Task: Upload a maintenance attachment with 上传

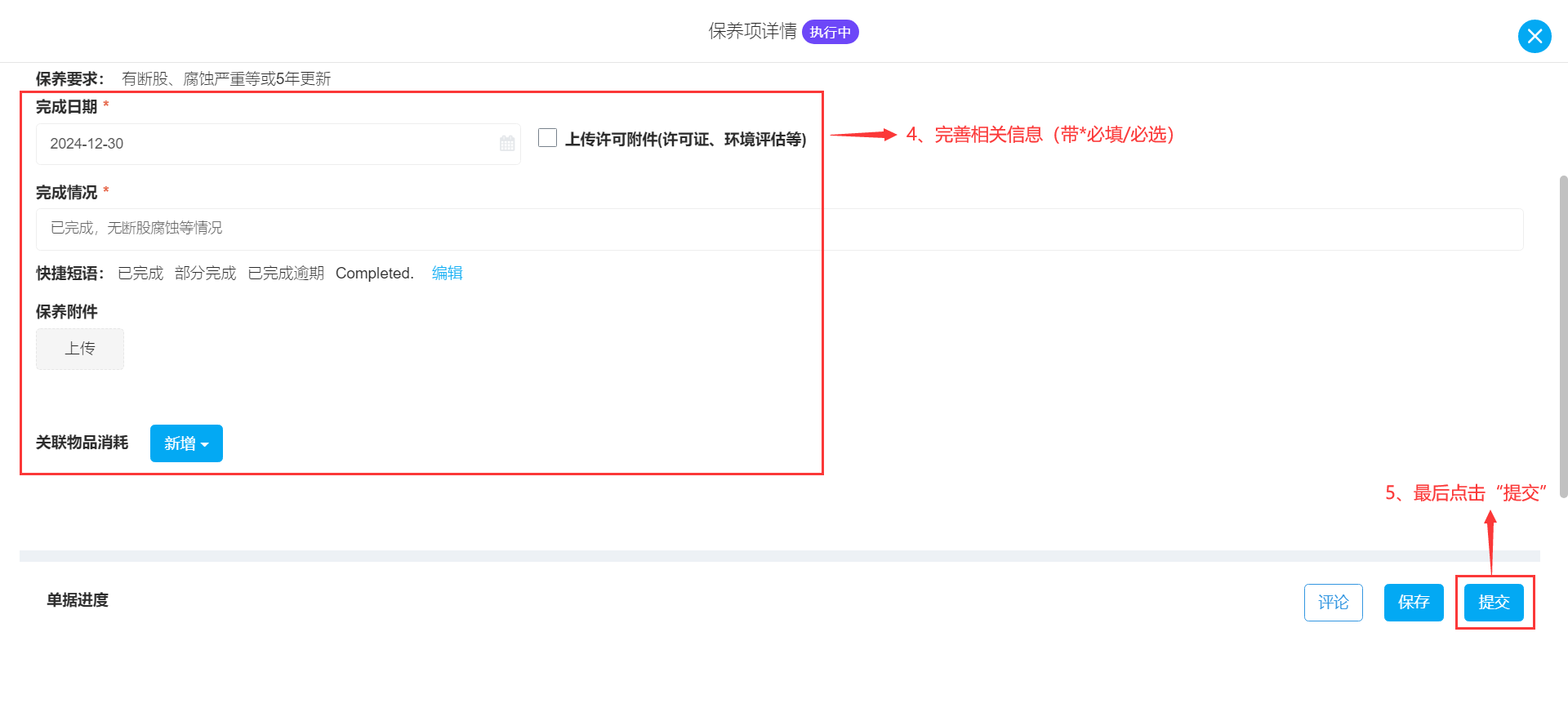Action: (x=80, y=349)
